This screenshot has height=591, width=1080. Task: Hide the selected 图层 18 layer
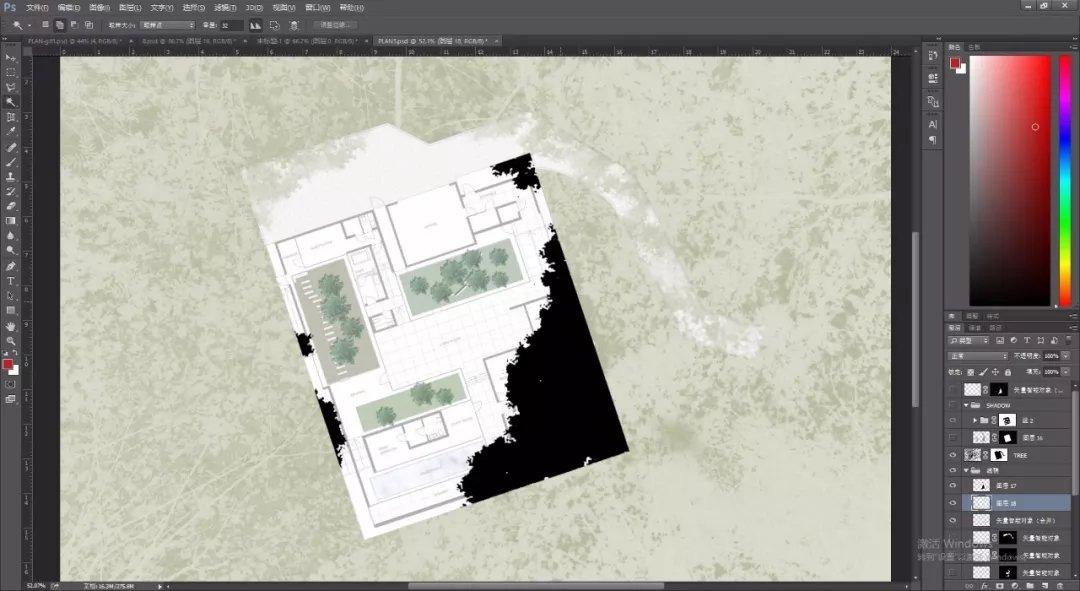coord(953,504)
